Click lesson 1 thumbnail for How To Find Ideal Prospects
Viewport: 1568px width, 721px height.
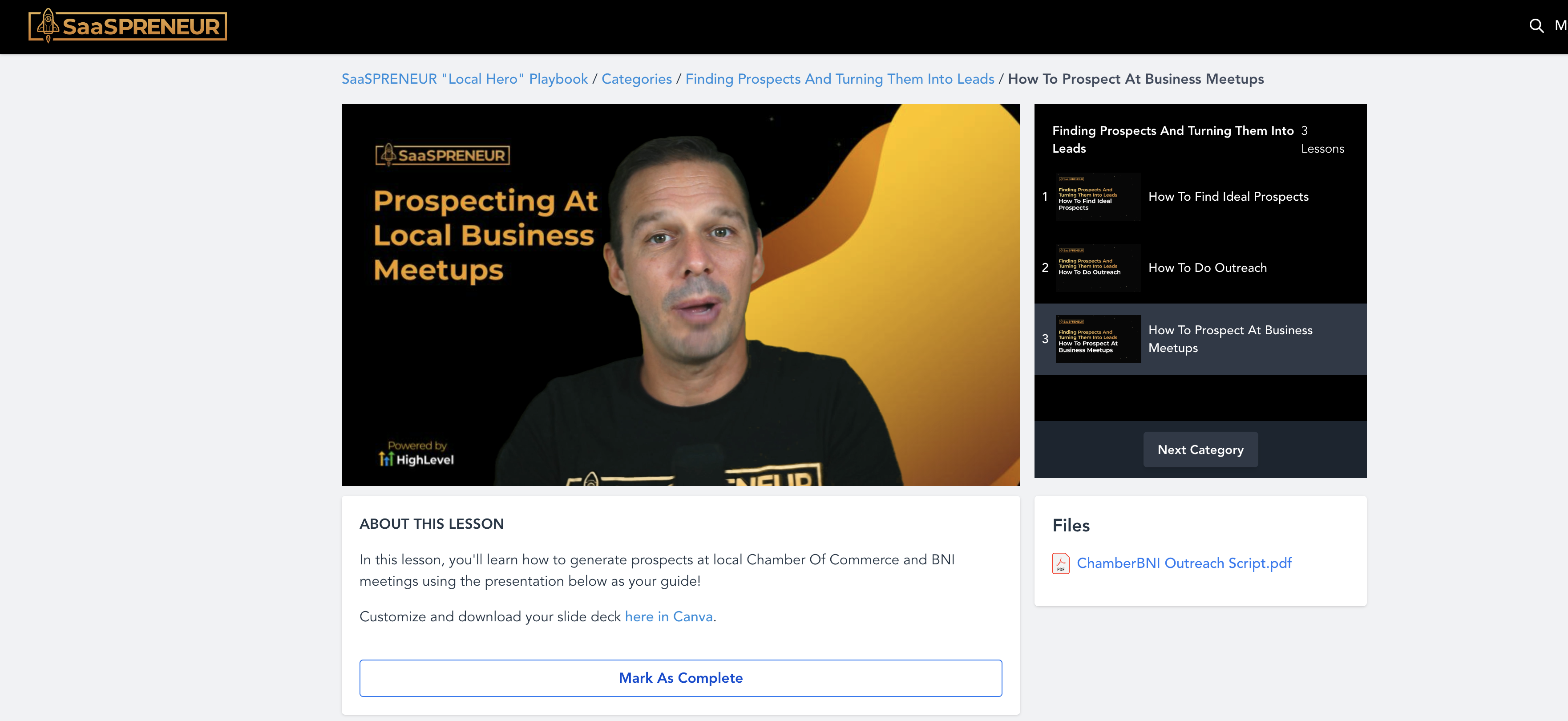[1098, 196]
